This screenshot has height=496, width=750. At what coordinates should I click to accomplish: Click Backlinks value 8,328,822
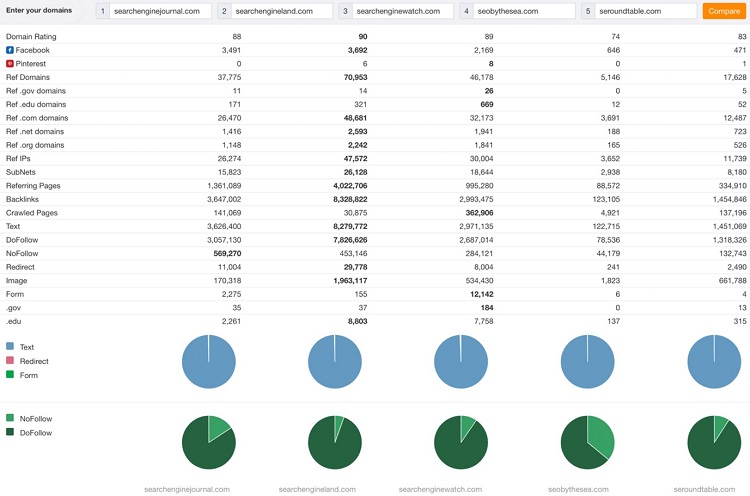pyautogui.click(x=350, y=199)
